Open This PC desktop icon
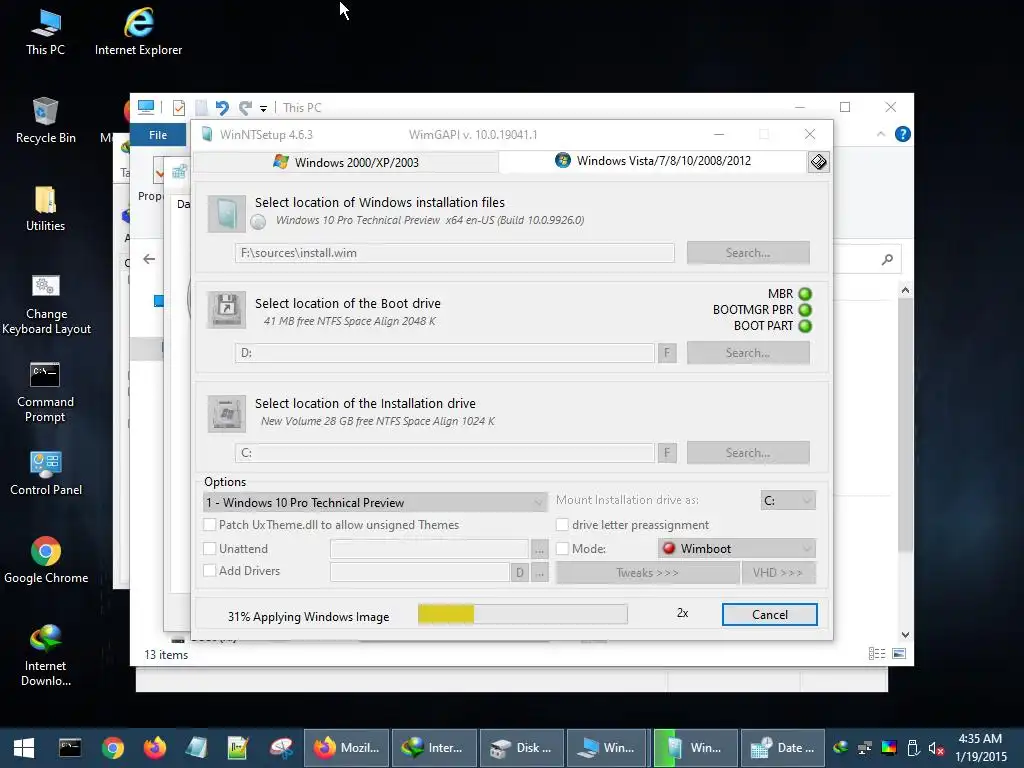Image resolution: width=1024 pixels, height=768 pixels. (x=45, y=33)
